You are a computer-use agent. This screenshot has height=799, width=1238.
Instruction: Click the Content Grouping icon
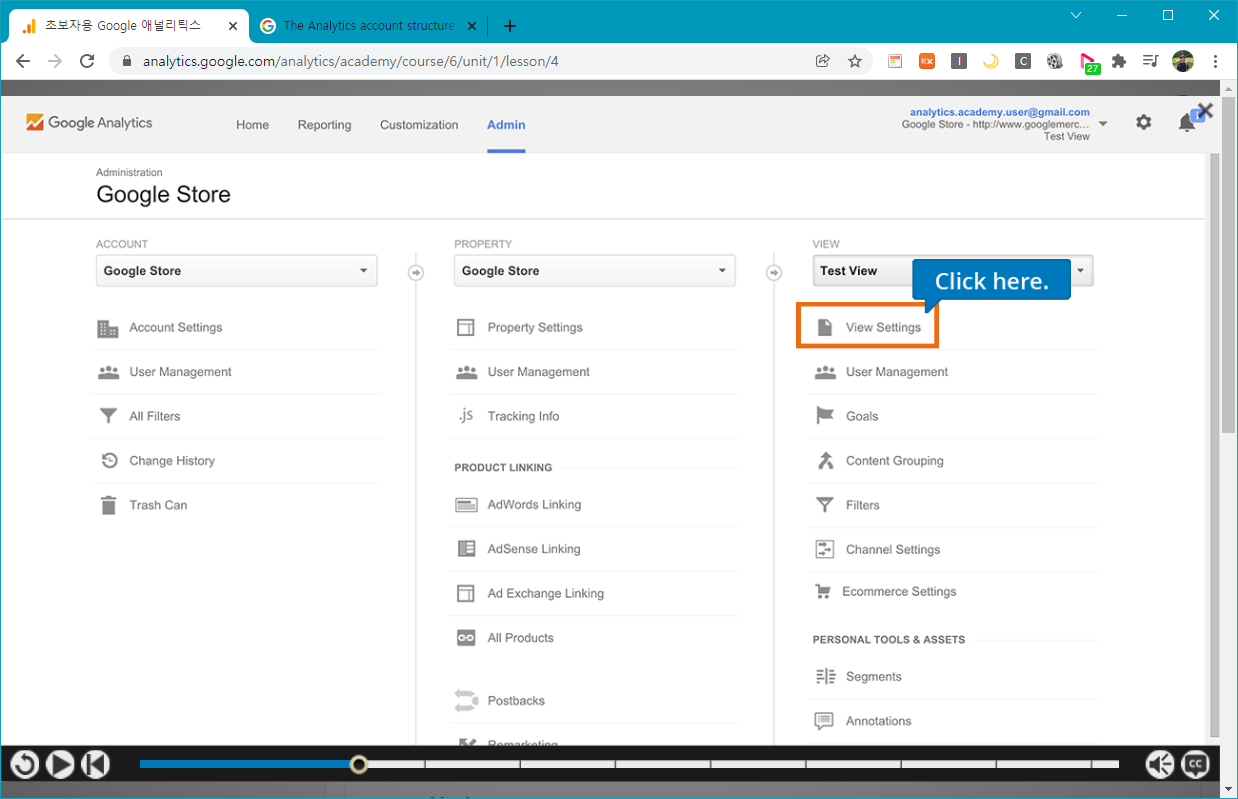coord(825,461)
